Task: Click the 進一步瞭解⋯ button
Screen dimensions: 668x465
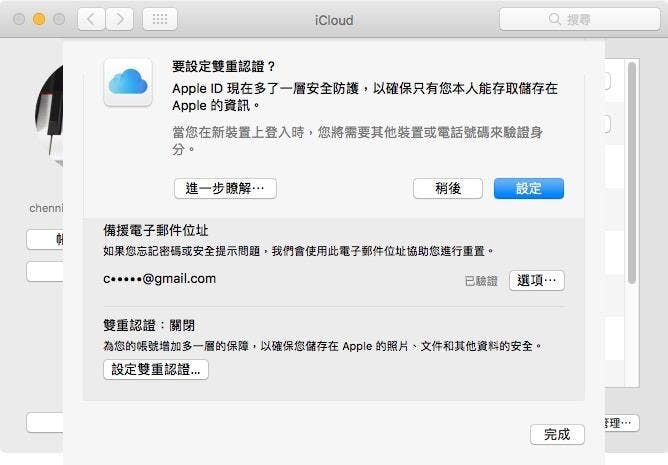Action: pos(224,188)
